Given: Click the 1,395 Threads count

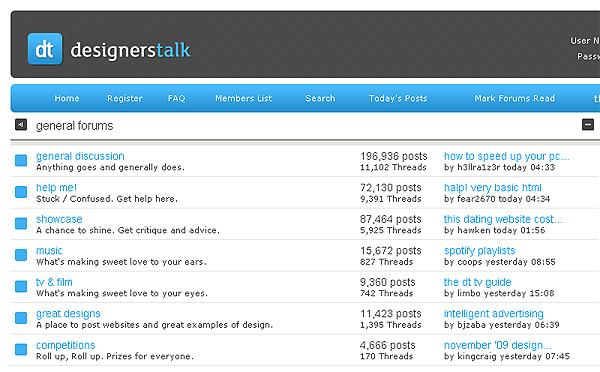Looking at the screenshot, I should coord(391,325).
